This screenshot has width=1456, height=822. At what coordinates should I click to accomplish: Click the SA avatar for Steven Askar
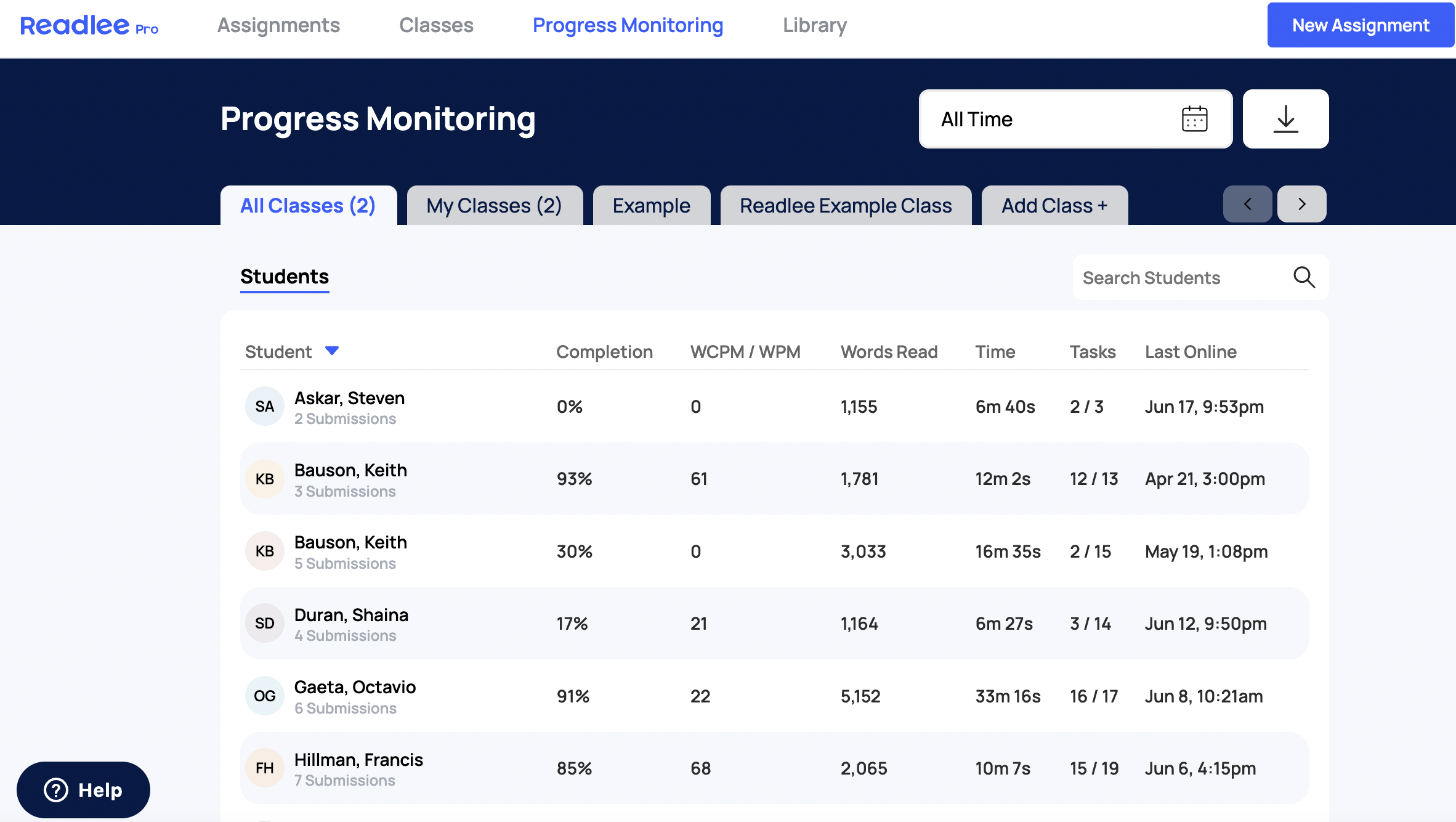click(264, 407)
